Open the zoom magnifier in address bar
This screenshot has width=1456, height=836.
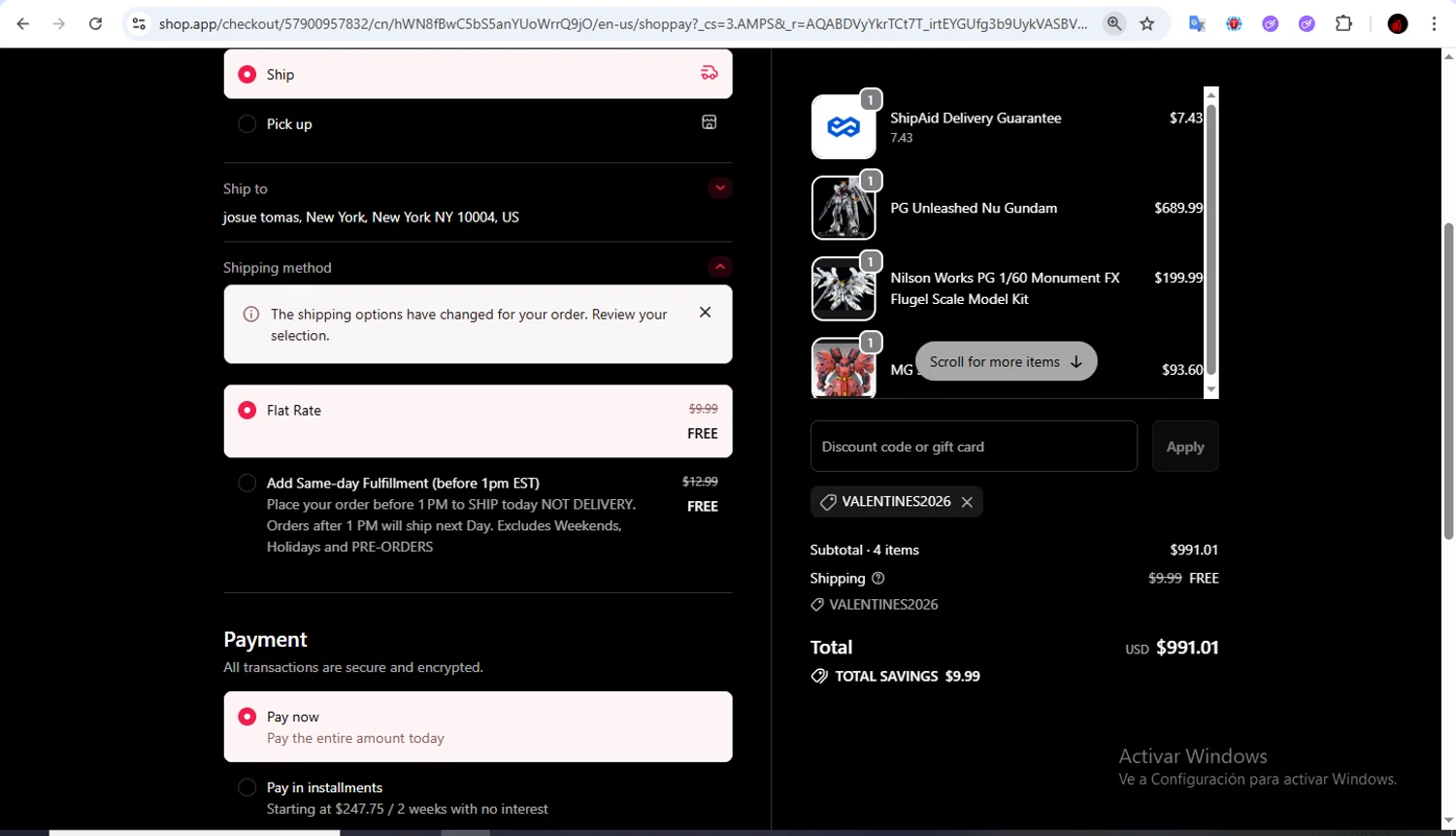[x=1114, y=23]
